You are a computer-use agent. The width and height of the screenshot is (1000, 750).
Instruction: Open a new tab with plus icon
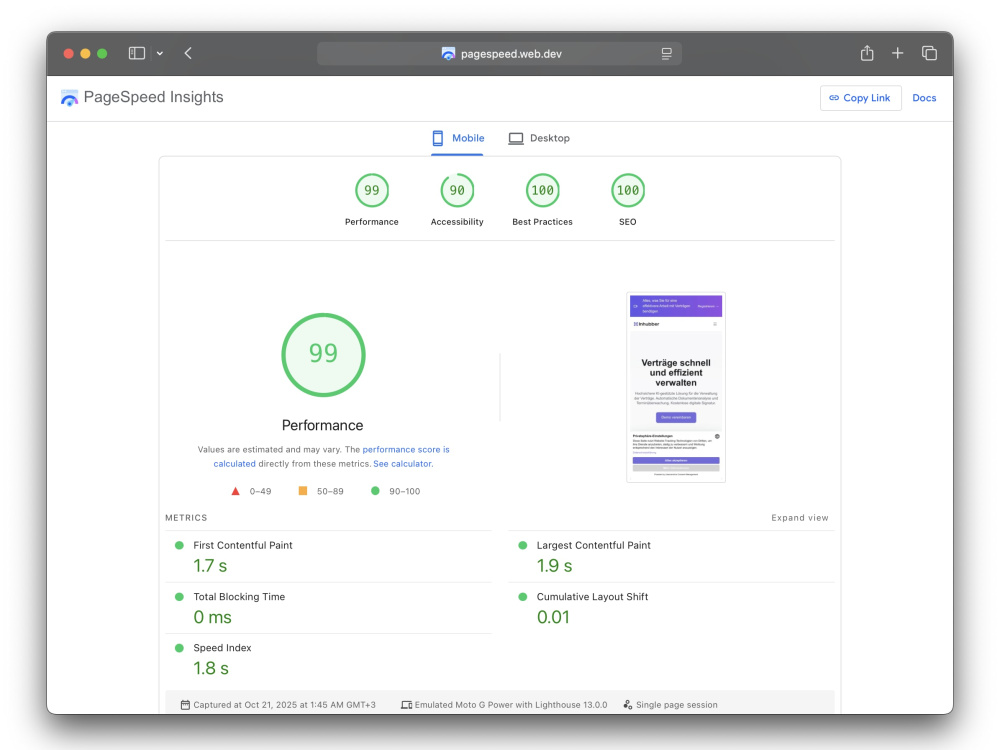[897, 54]
